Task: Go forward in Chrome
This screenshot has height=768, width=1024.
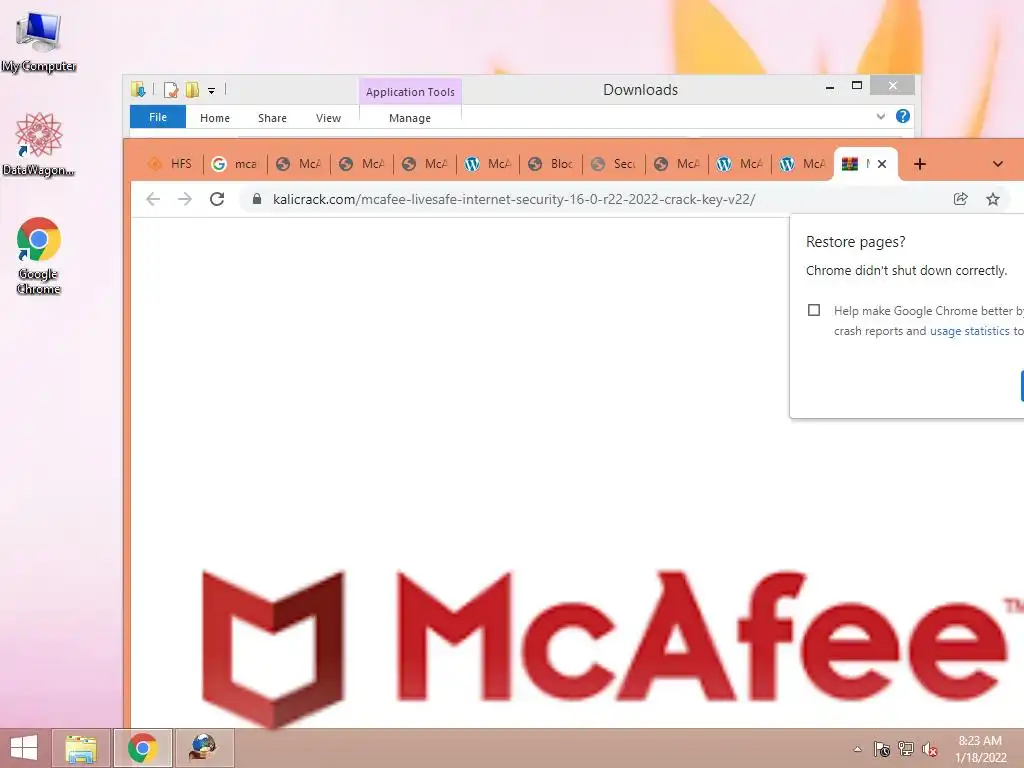Action: coord(185,199)
